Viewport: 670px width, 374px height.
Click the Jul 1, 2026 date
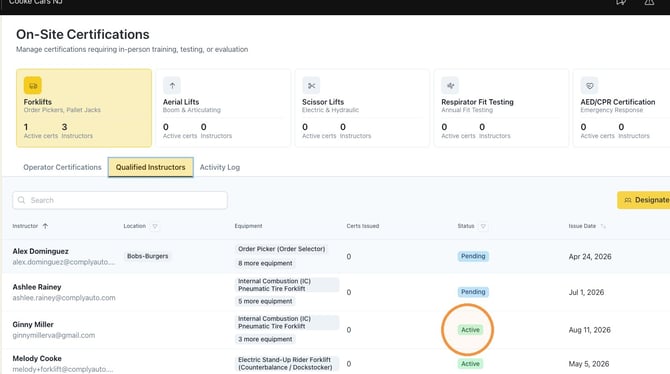[586, 292]
